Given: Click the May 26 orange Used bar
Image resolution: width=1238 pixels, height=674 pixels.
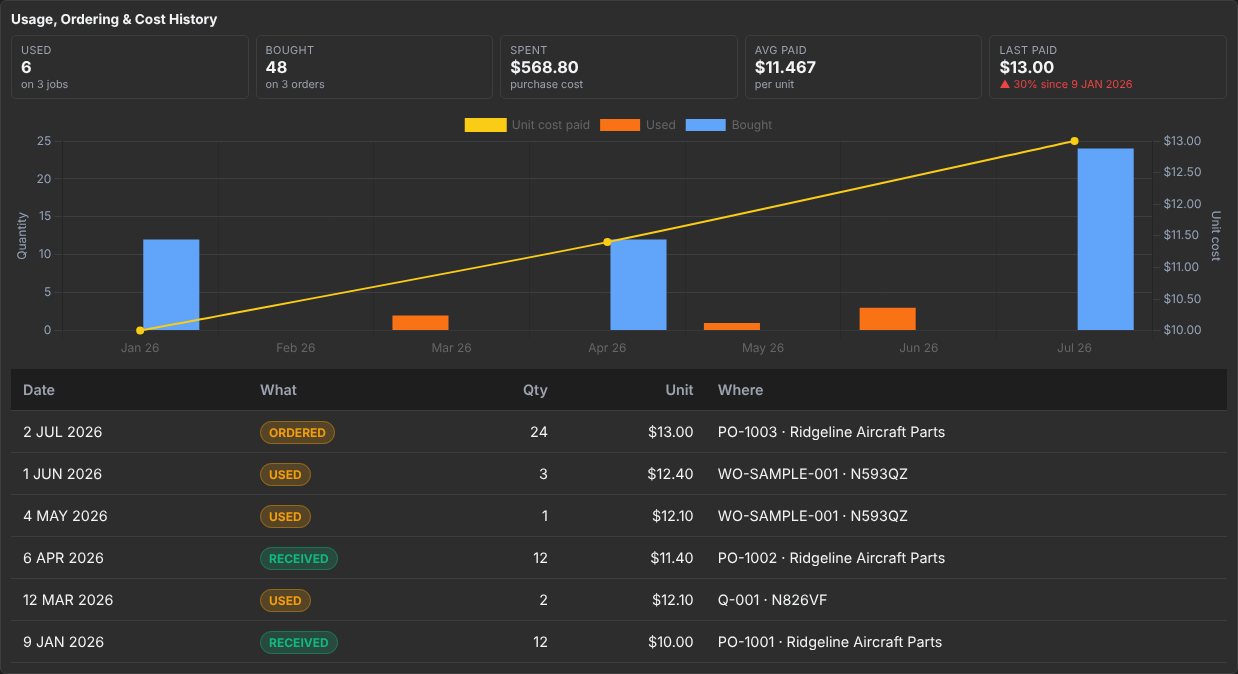Looking at the screenshot, I should 732,326.
